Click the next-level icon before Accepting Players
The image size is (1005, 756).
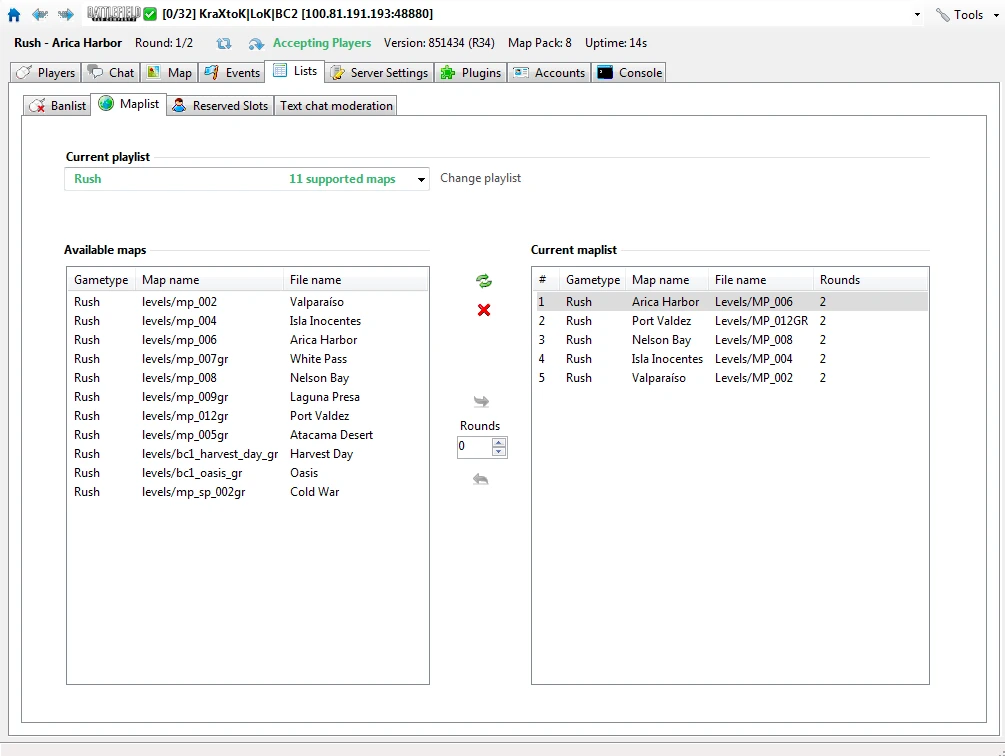[256, 44]
